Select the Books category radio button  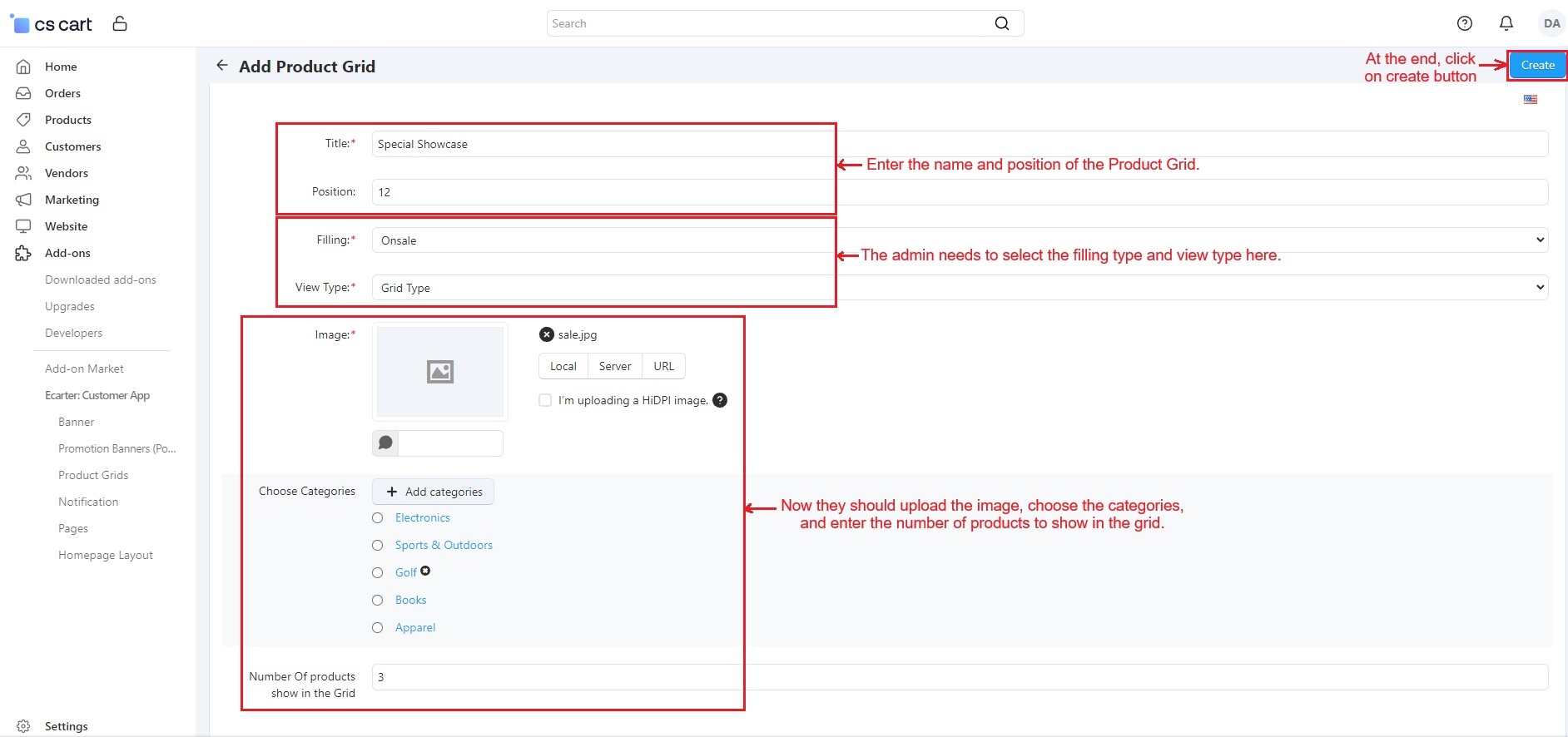pyautogui.click(x=378, y=601)
